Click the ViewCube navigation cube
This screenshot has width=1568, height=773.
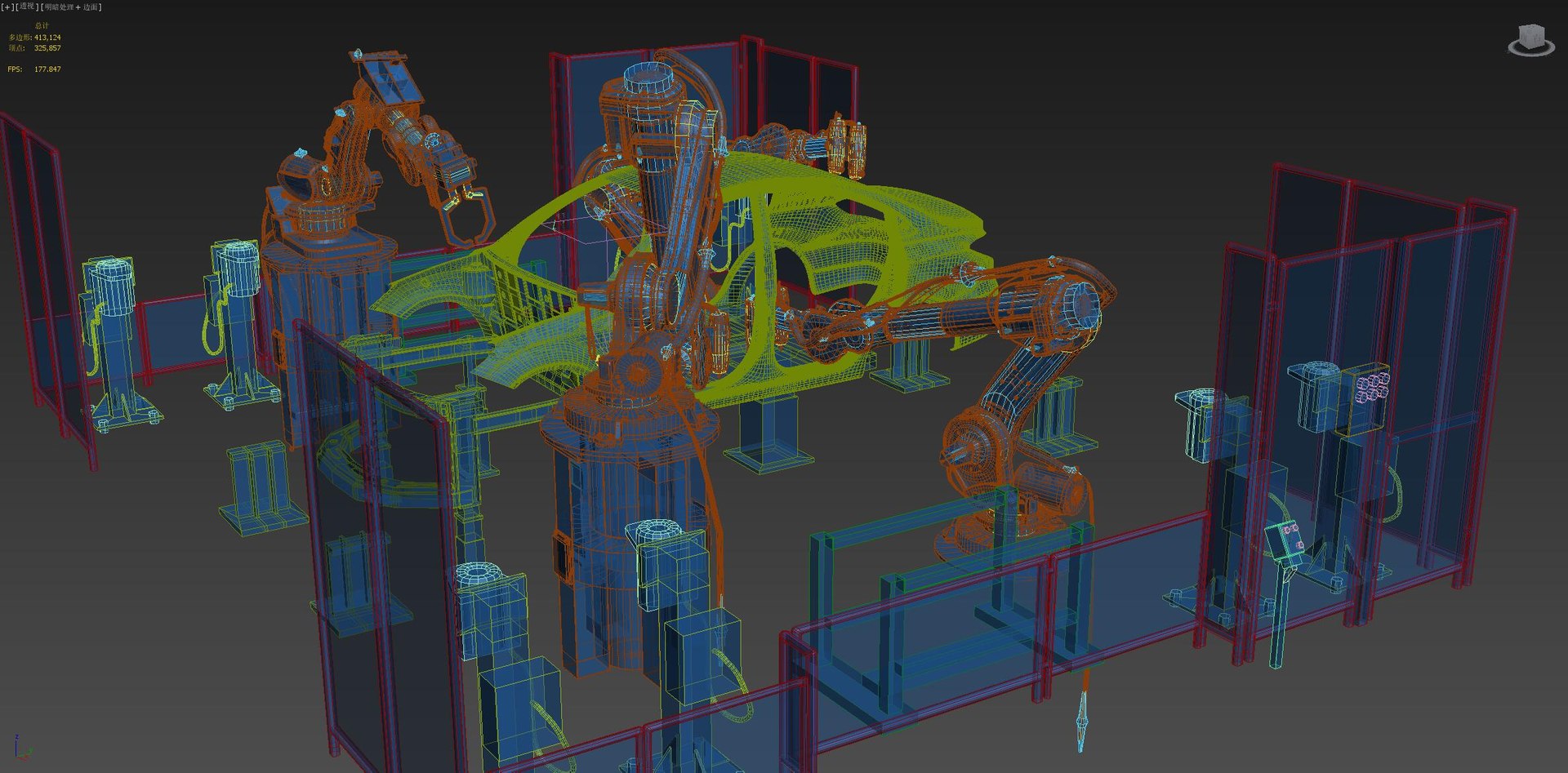1529,37
